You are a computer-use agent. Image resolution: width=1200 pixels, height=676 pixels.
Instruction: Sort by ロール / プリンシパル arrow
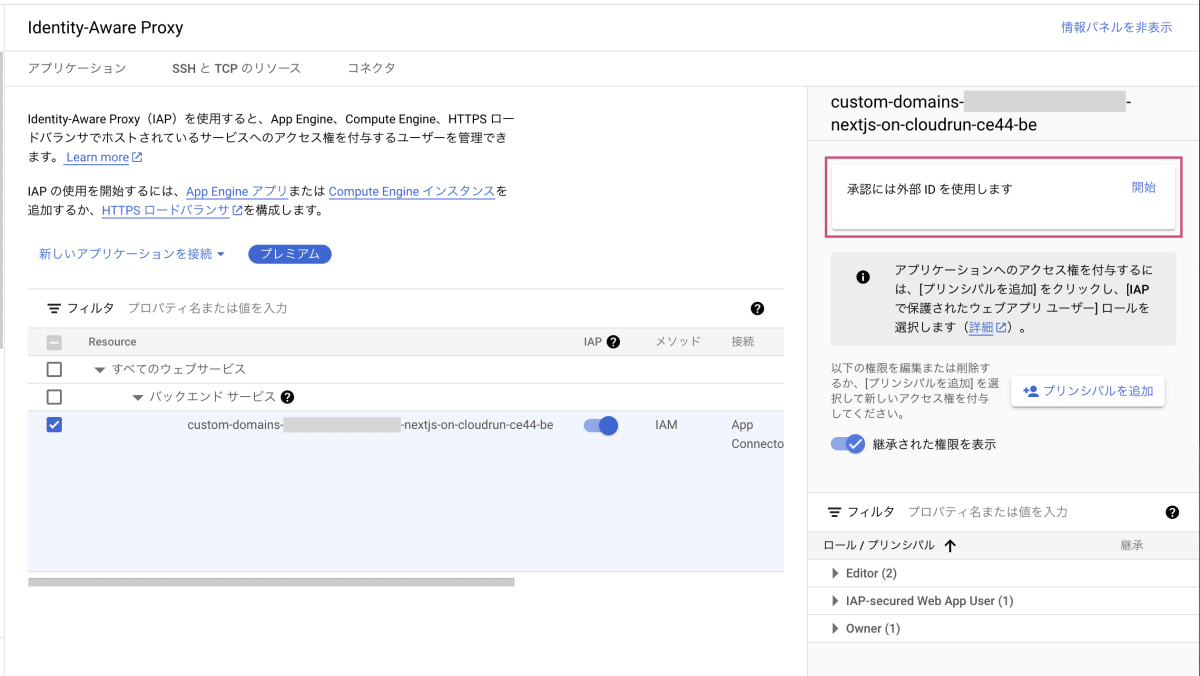950,546
